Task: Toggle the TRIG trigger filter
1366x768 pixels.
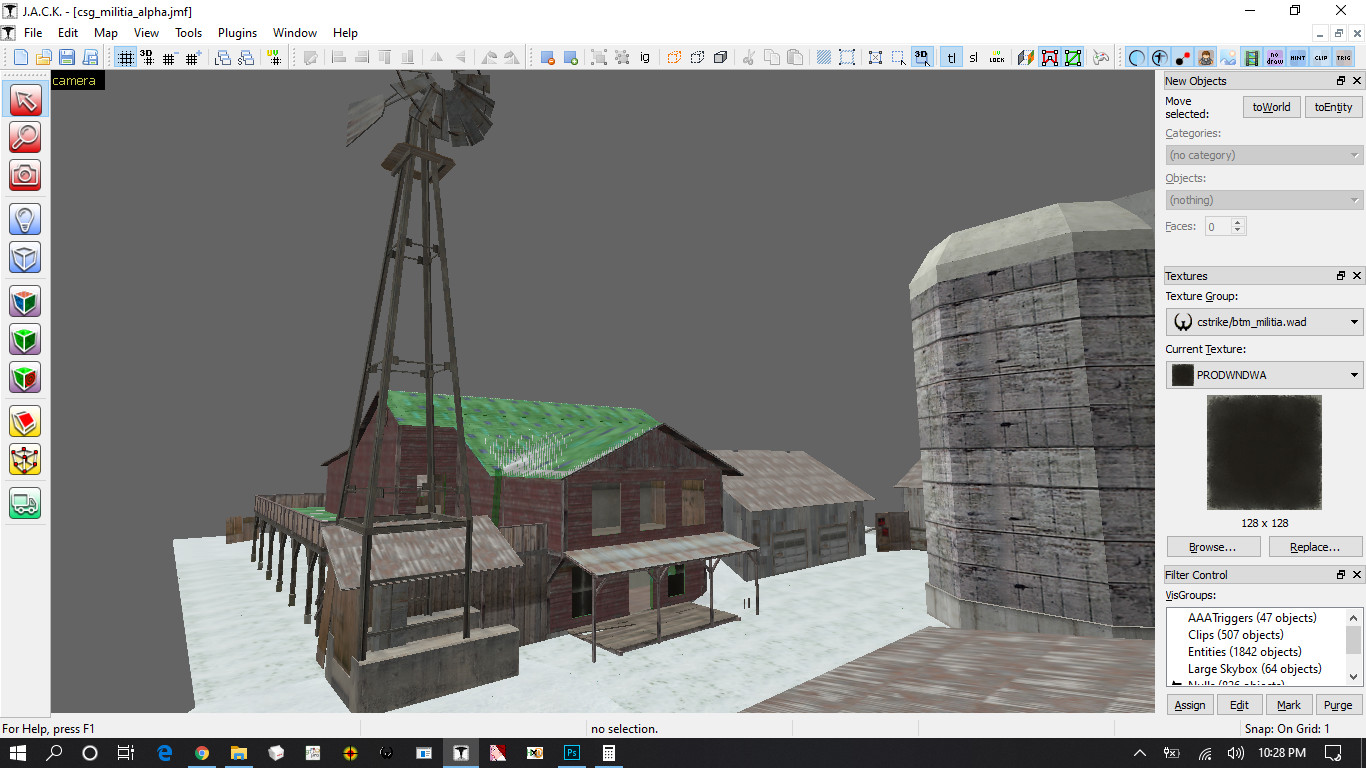Action: point(1344,57)
